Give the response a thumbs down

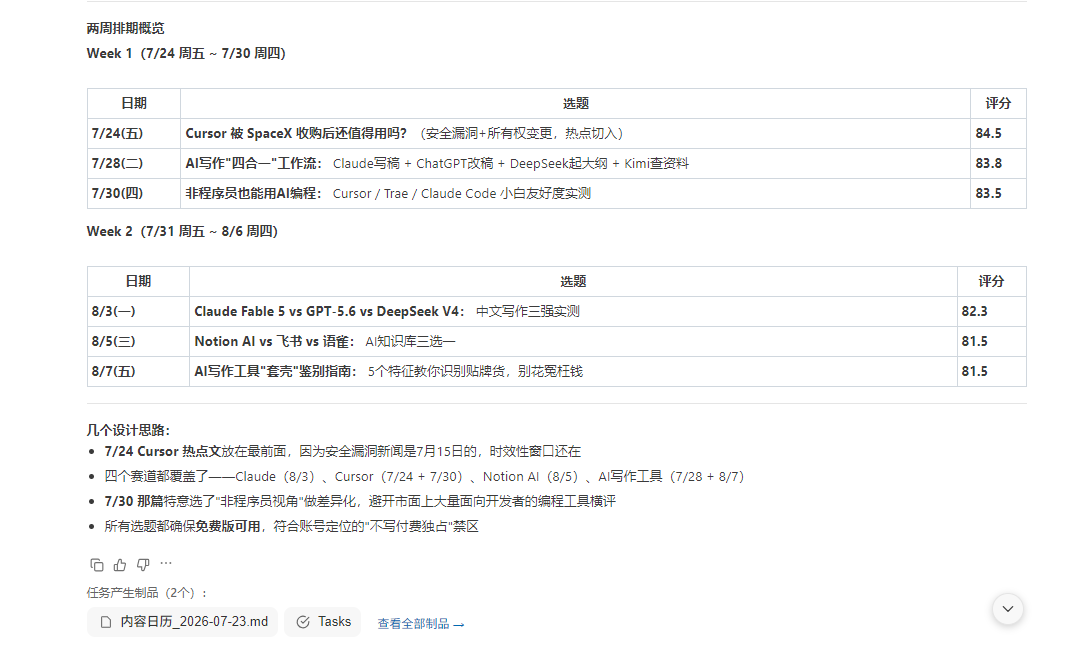(143, 565)
